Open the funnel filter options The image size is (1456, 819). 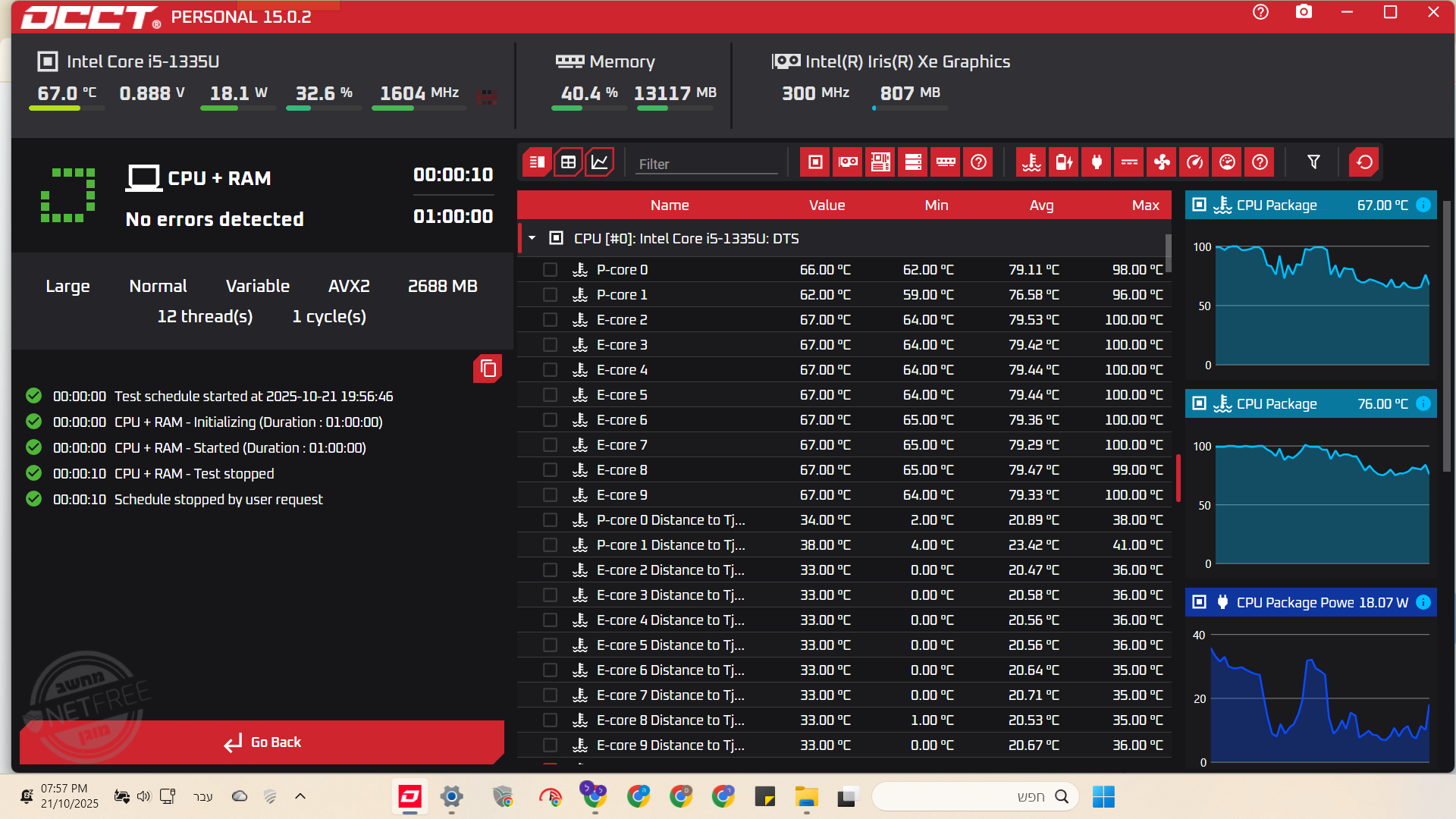(1313, 162)
